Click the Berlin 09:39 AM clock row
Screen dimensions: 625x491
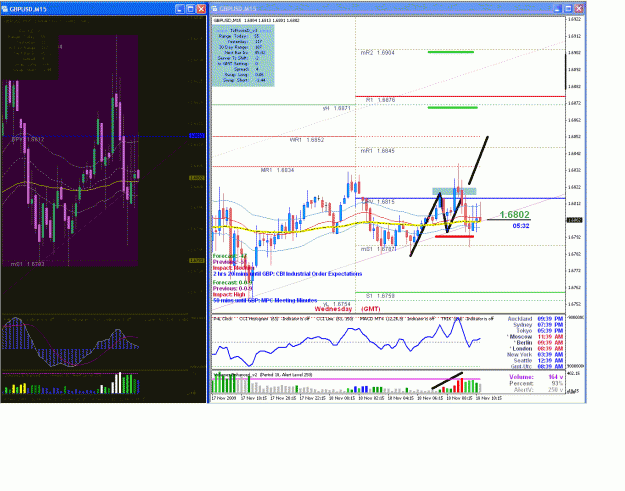[539, 343]
